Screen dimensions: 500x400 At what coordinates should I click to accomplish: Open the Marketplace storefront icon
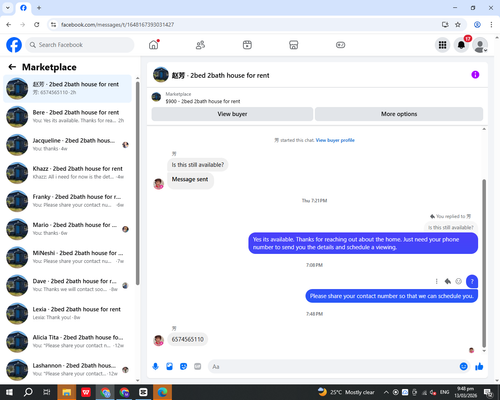pyautogui.click(x=294, y=45)
